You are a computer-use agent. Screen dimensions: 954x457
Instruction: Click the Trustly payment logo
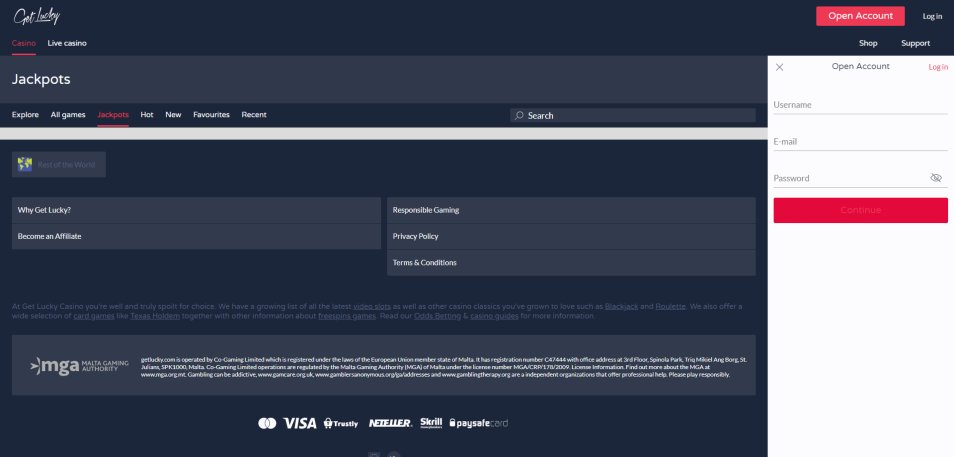pyautogui.click(x=341, y=423)
